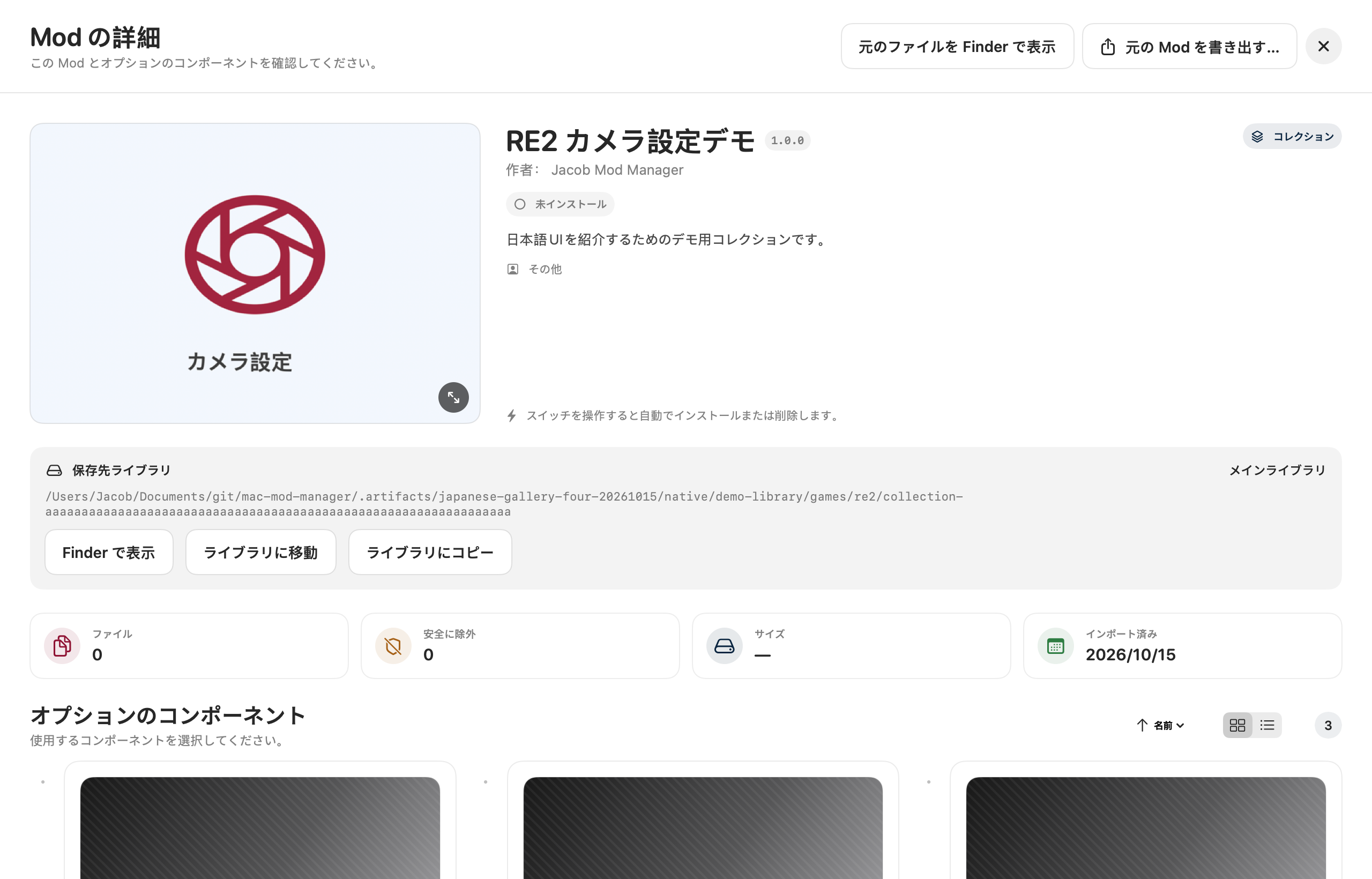Click the version 1.0.0 tag
Screen dimensions: 1372x879
(x=788, y=140)
